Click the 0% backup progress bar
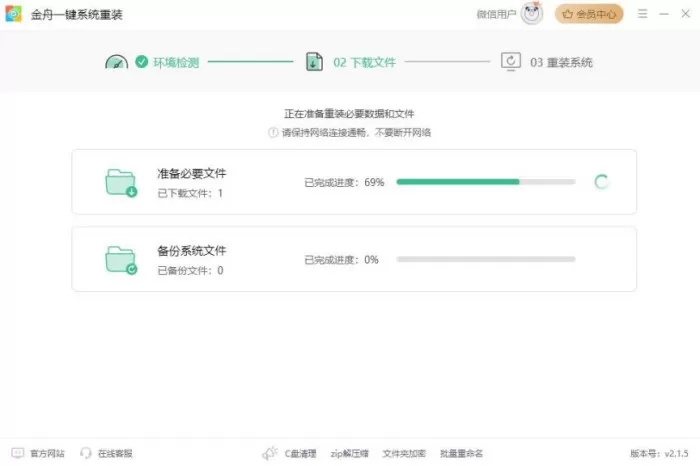The height and width of the screenshot is (466, 700). 486,259
